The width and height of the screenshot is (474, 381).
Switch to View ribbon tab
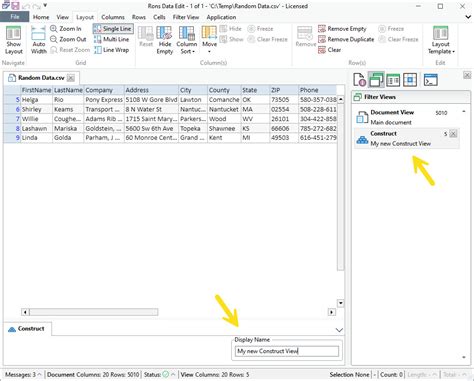pos(62,17)
